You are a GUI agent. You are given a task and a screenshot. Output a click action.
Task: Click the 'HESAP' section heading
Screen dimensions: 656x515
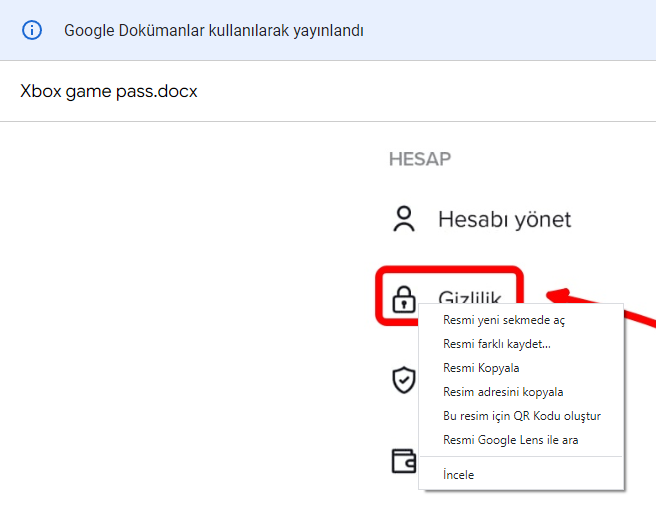[x=420, y=159]
